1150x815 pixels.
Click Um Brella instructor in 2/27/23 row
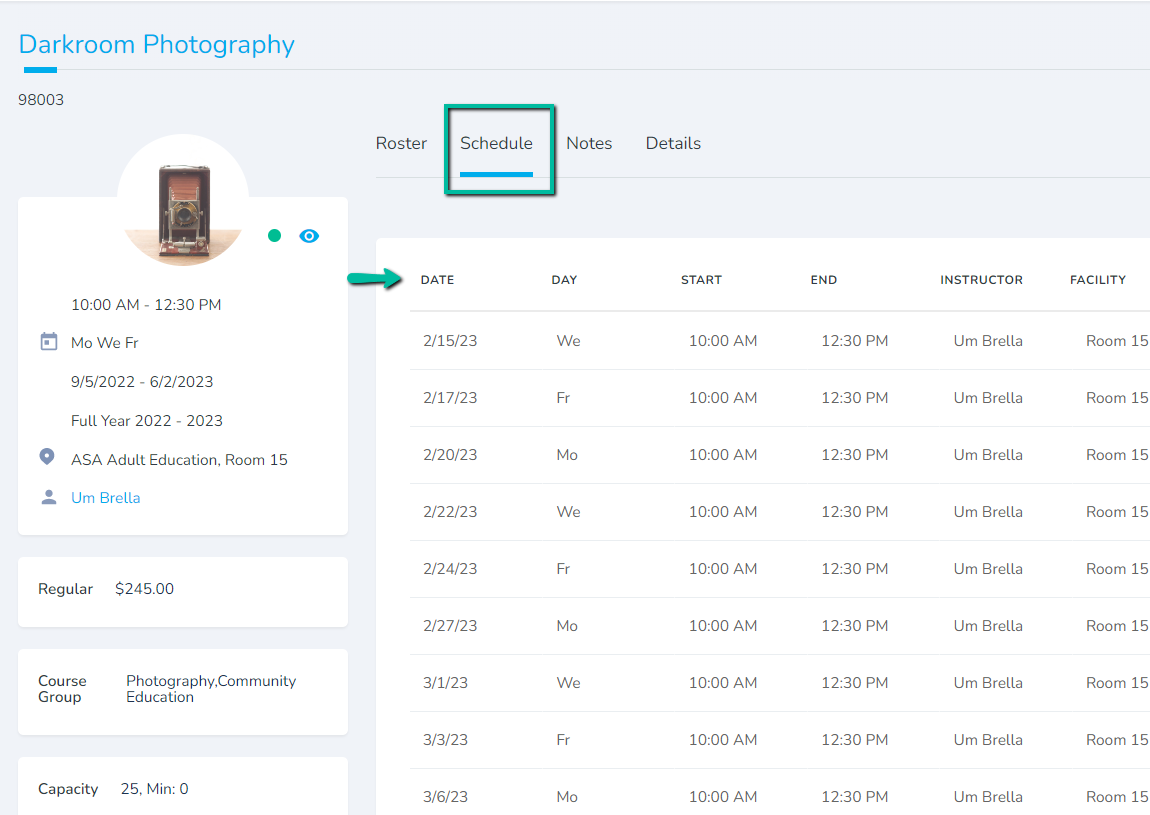(x=988, y=626)
